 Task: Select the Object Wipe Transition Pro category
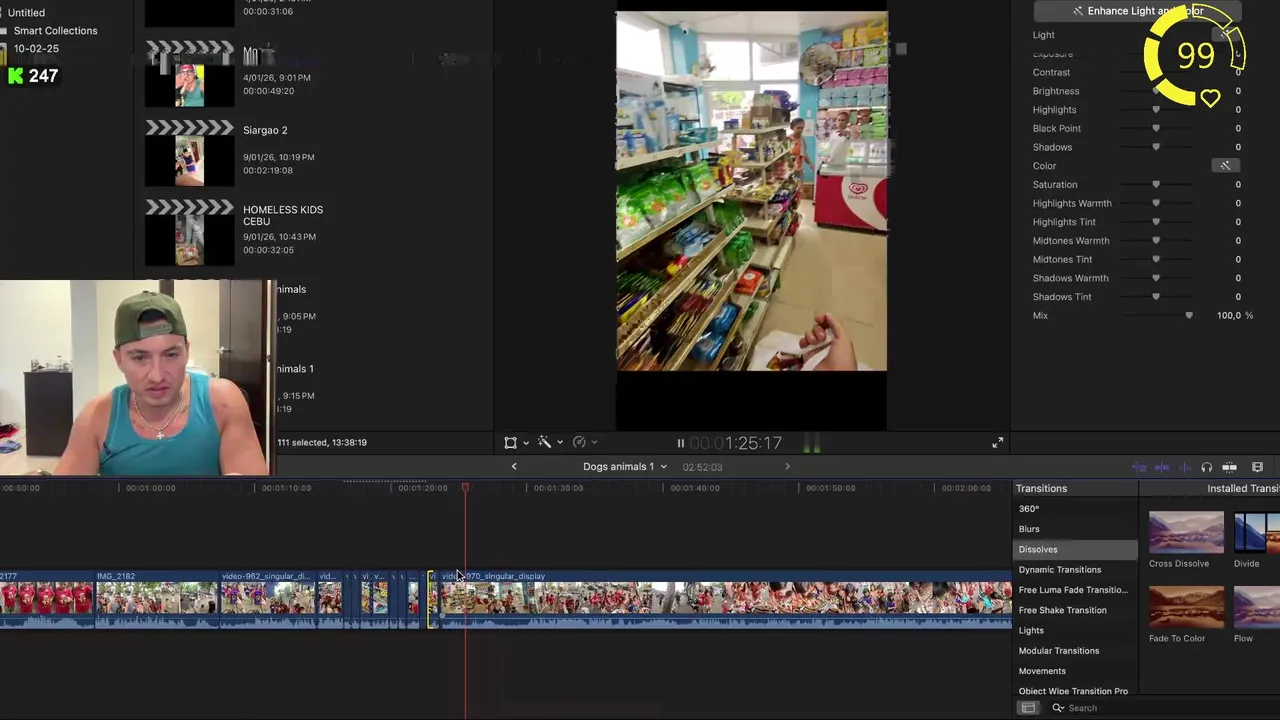[x=1076, y=691]
